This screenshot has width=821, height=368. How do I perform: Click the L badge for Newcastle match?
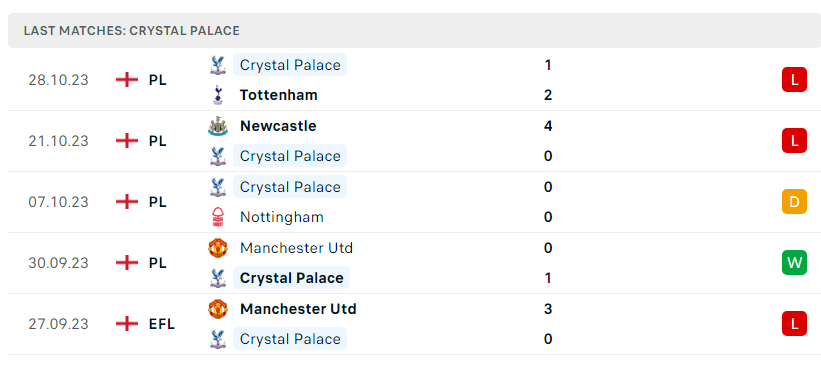794,141
